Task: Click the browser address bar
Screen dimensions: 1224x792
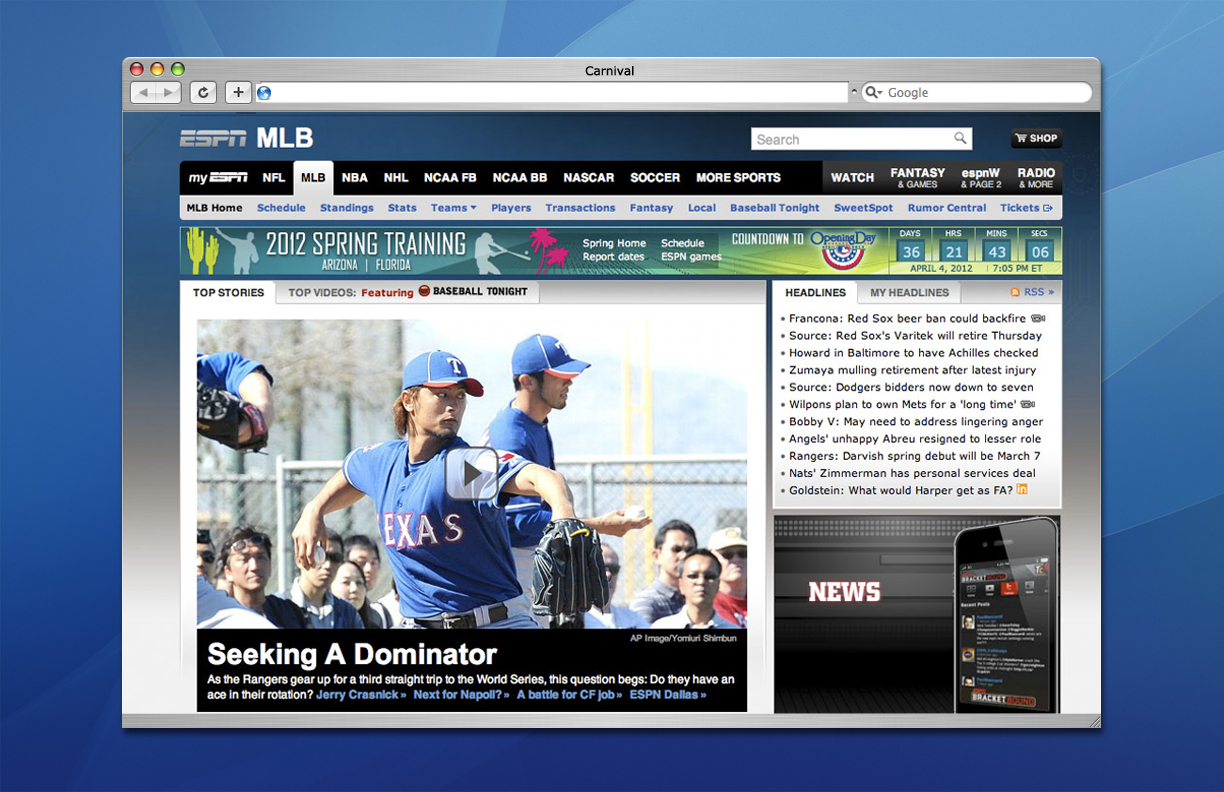Action: [x=552, y=93]
